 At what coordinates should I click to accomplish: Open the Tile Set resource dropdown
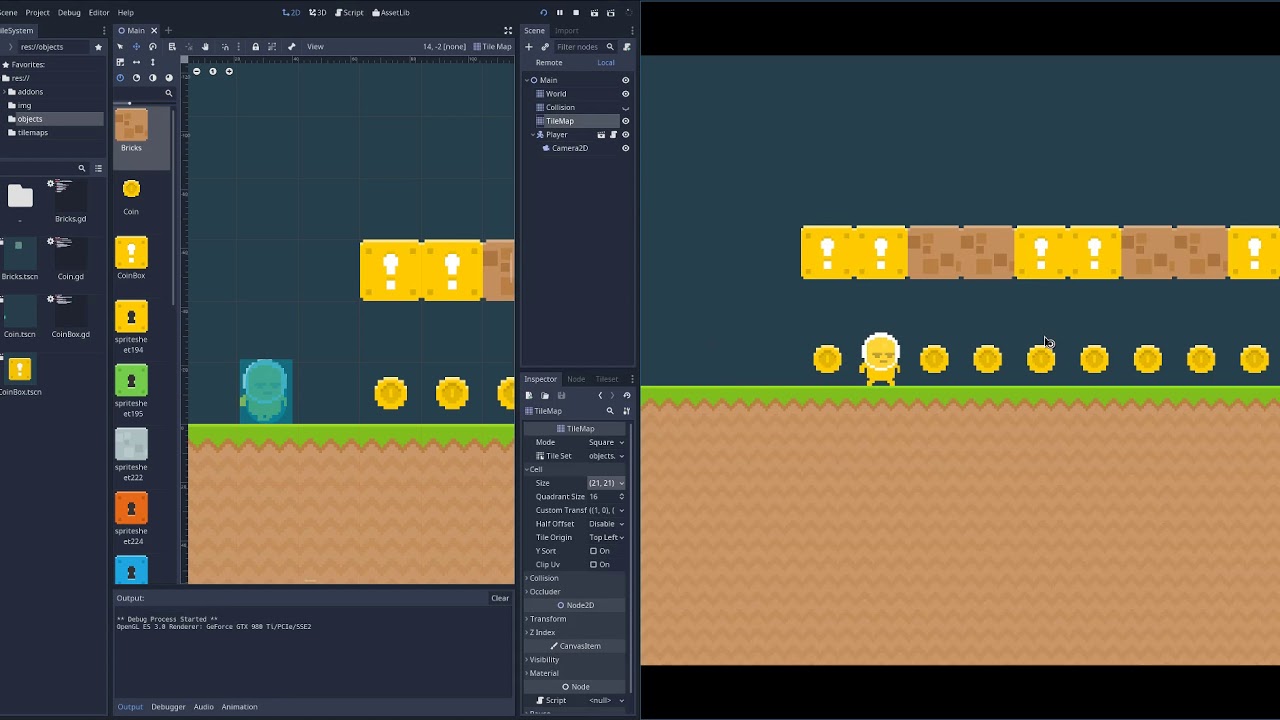click(606, 456)
